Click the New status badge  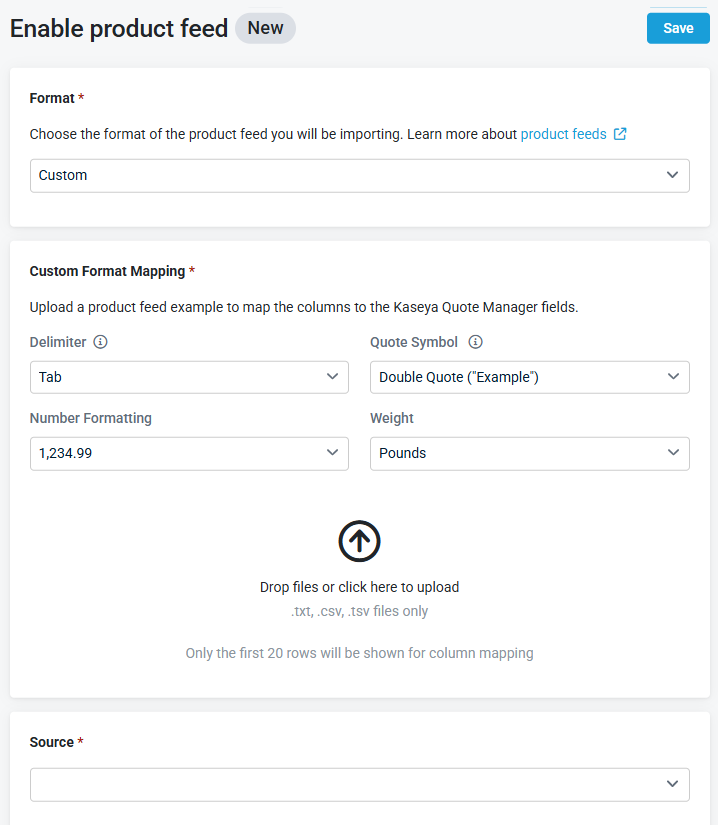(265, 28)
